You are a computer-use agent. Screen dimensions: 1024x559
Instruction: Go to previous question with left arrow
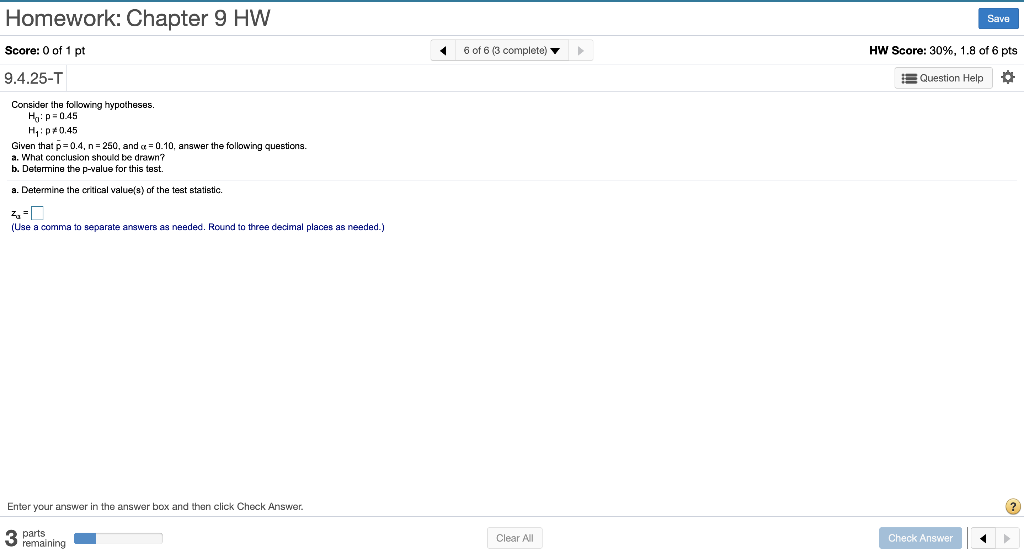[443, 50]
